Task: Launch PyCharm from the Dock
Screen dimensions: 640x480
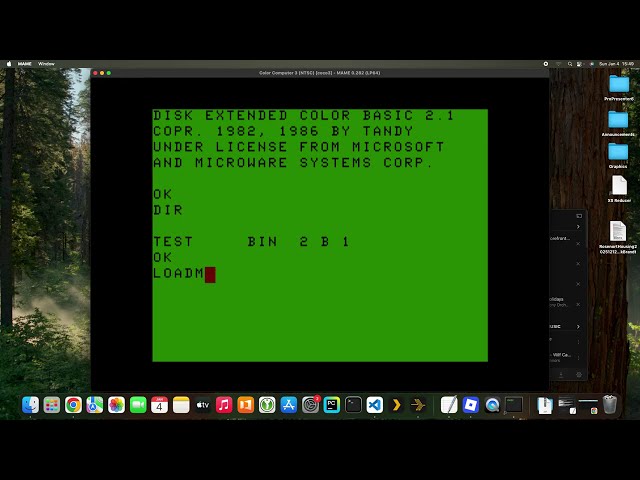Action: 331,405
